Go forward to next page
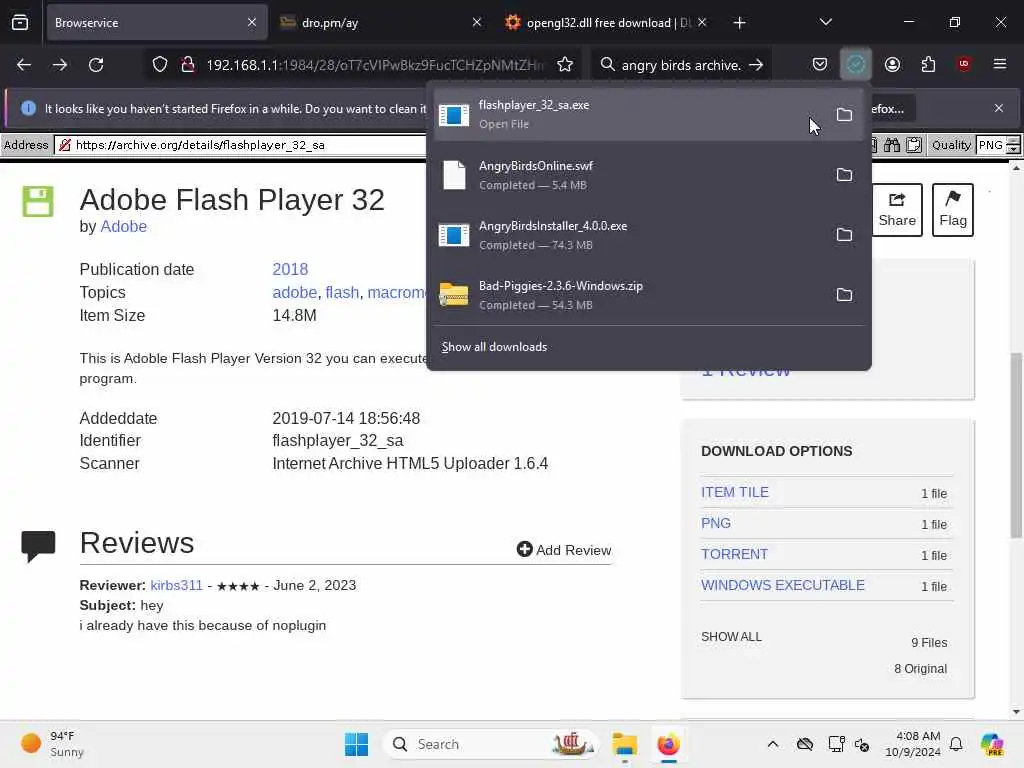The height and width of the screenshot is (768, 1024). [60, 65]
